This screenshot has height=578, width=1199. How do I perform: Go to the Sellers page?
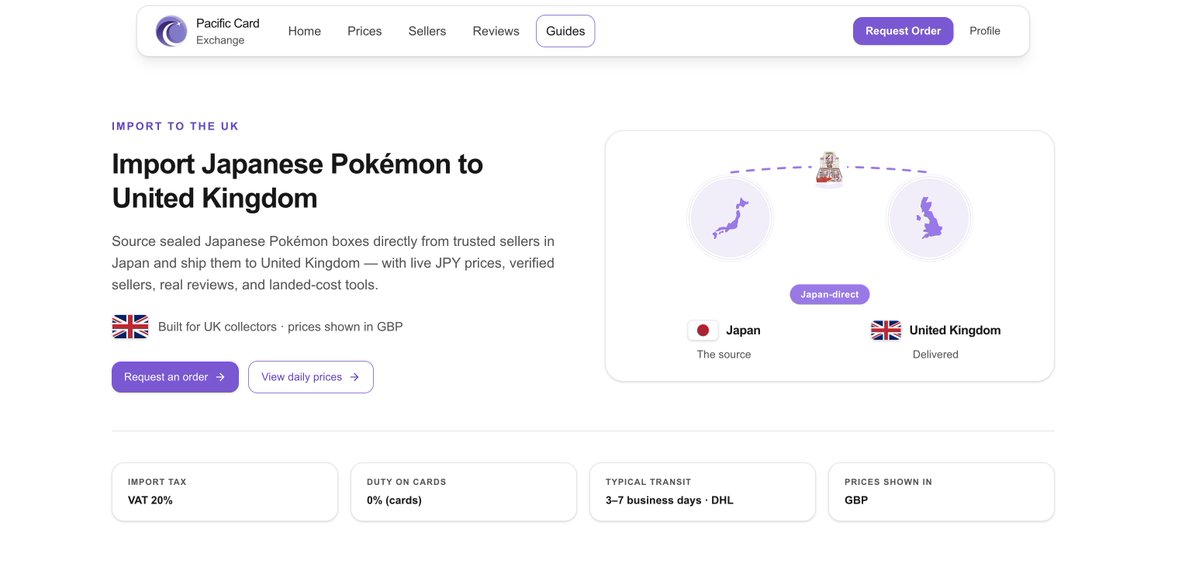(427, 31)
